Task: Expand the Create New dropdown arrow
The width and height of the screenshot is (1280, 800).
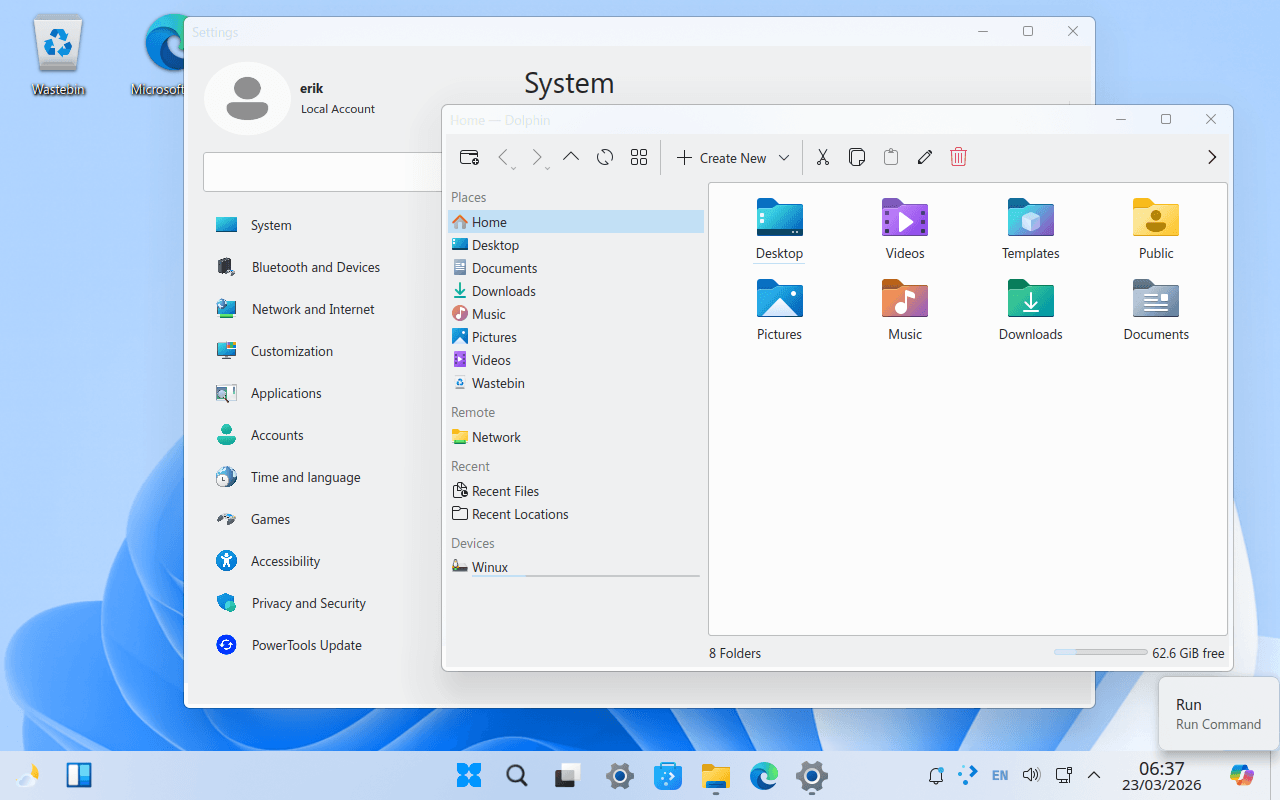Action: coord(784,158)
